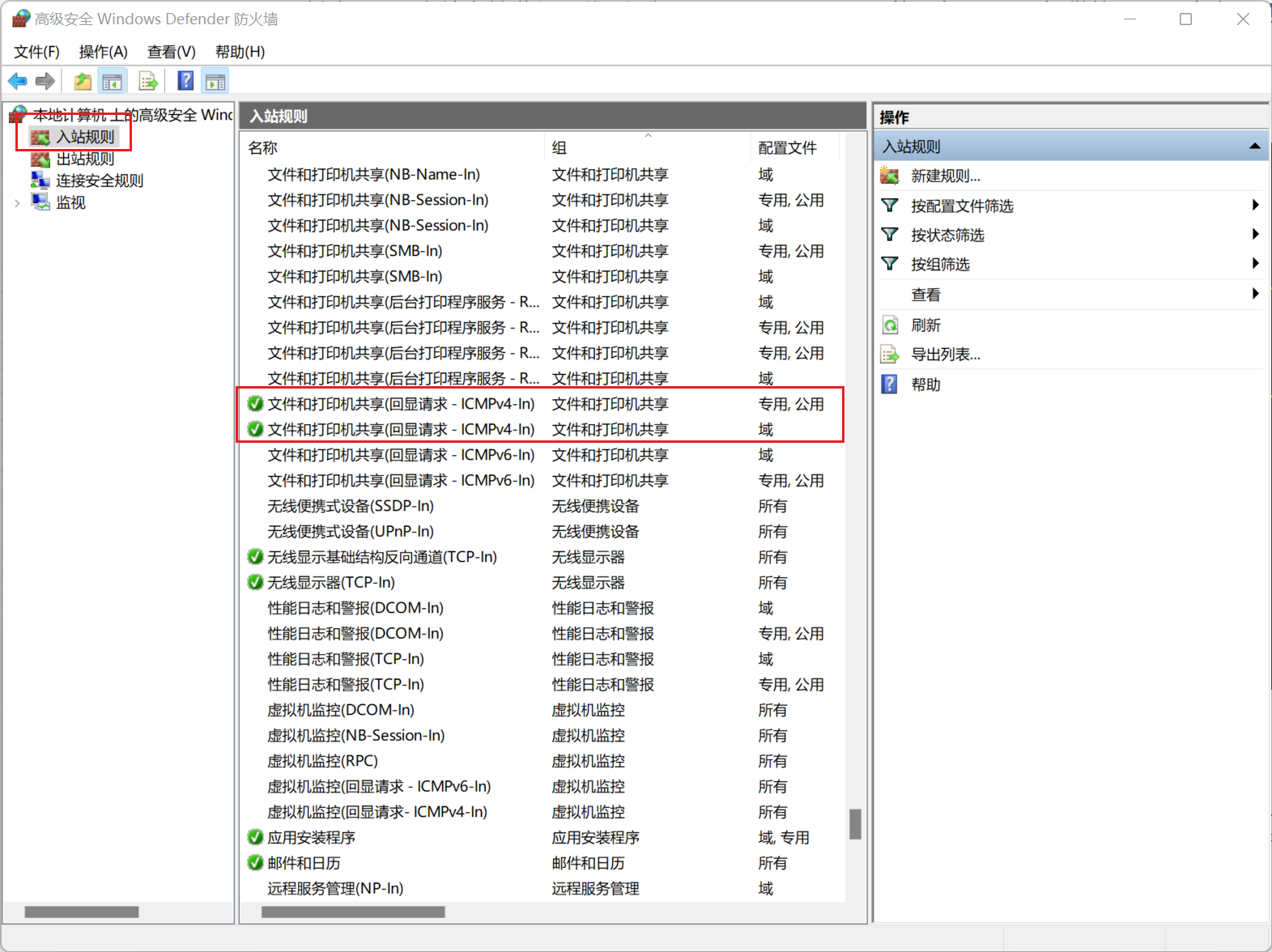Click the 出站规则 tree icon
Image resolution: width=1272 pixels, height=952 pixels.
pyautogui.click(x=40, y=159)
